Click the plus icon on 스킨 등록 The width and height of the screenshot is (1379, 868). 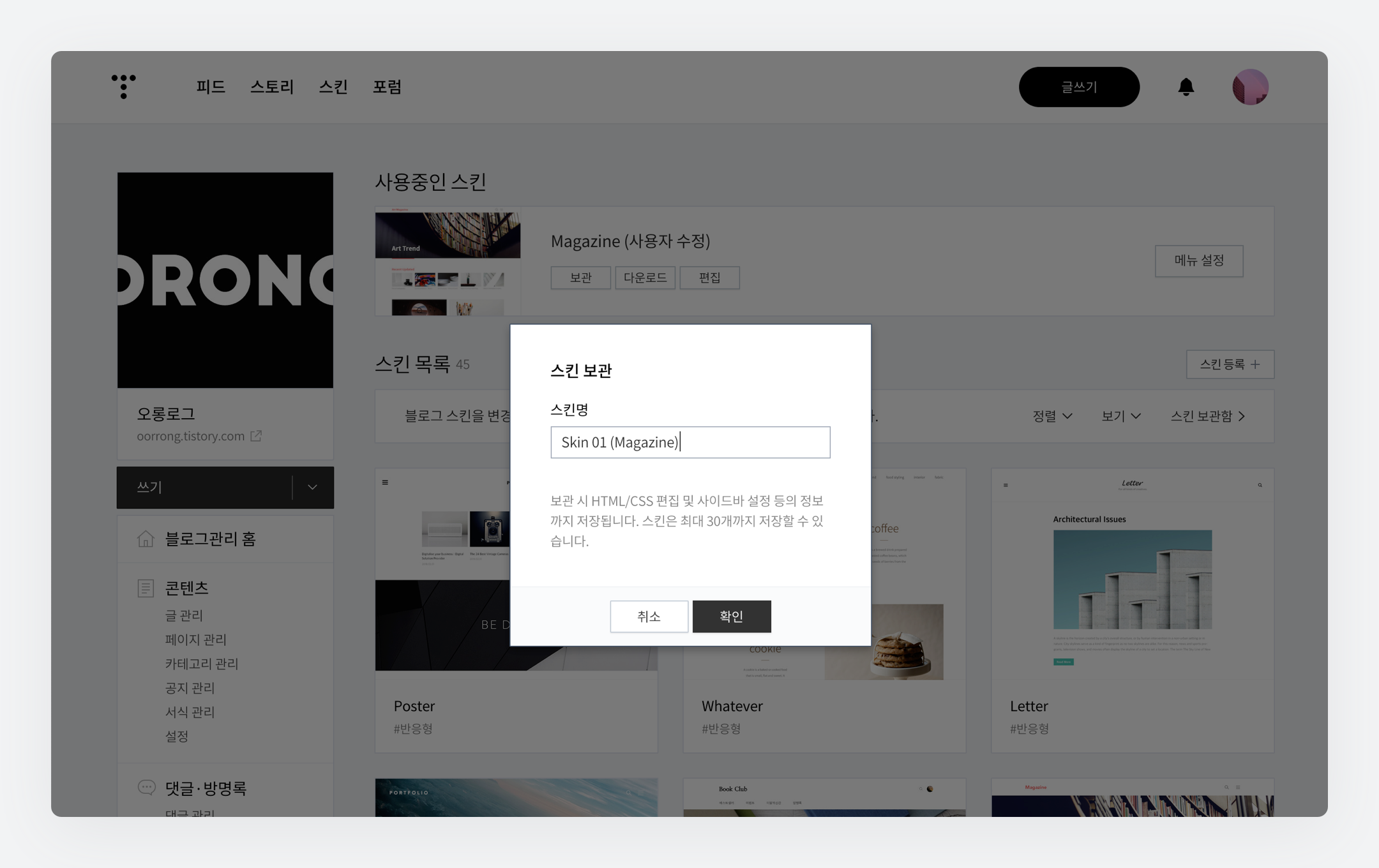(x=1256, y=364)
